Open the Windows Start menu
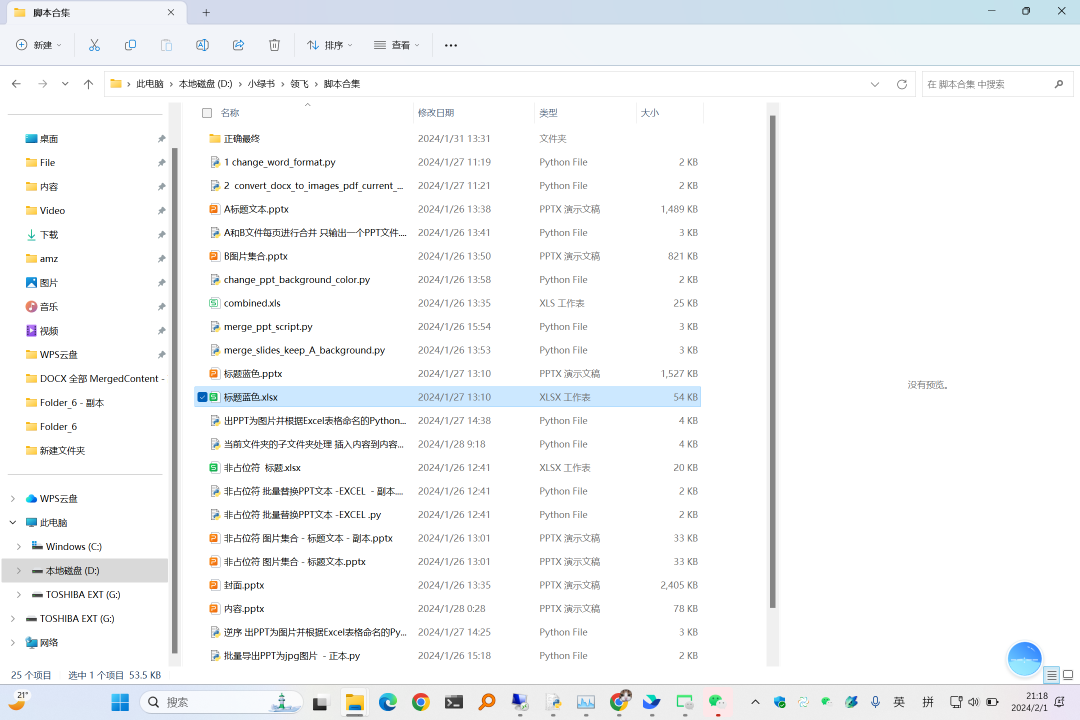1080x720 pixels. click(120, 702)
